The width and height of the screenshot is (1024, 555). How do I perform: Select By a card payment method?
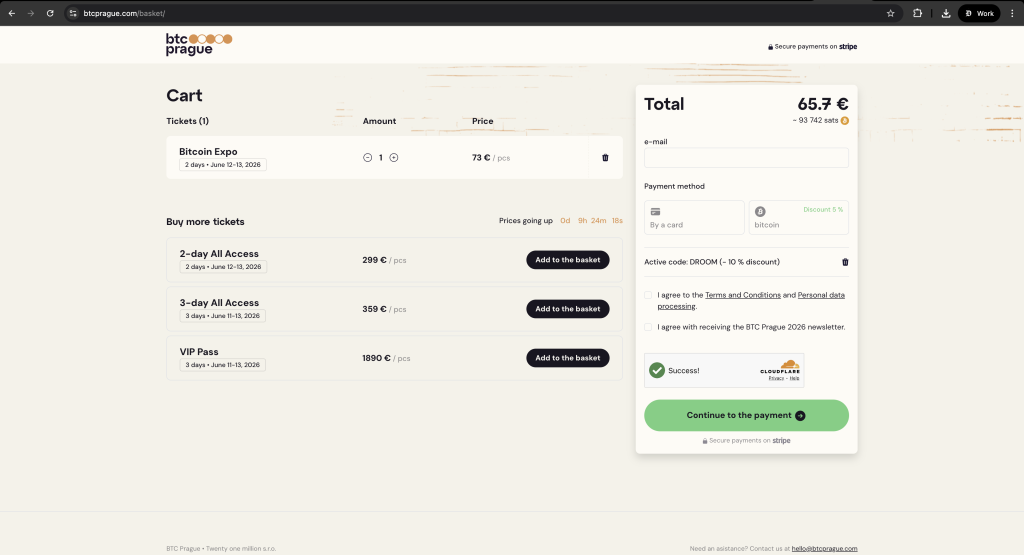[694, 217]
